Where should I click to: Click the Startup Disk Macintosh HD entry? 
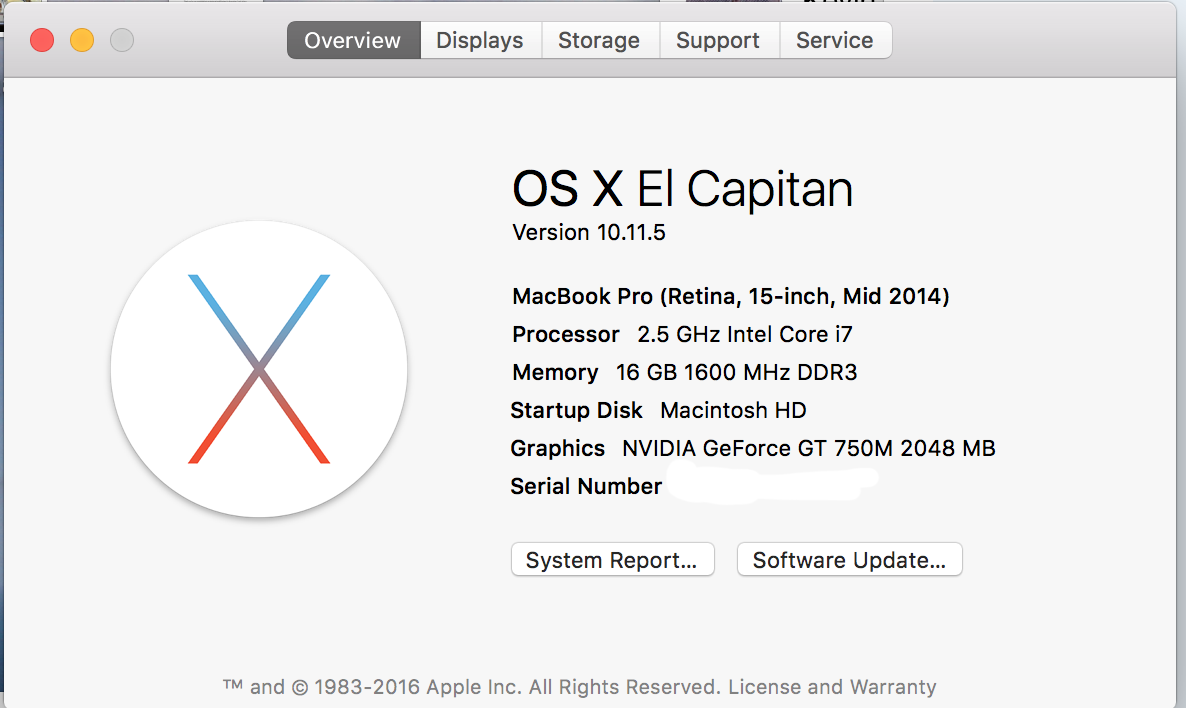(x=658, y=410)
